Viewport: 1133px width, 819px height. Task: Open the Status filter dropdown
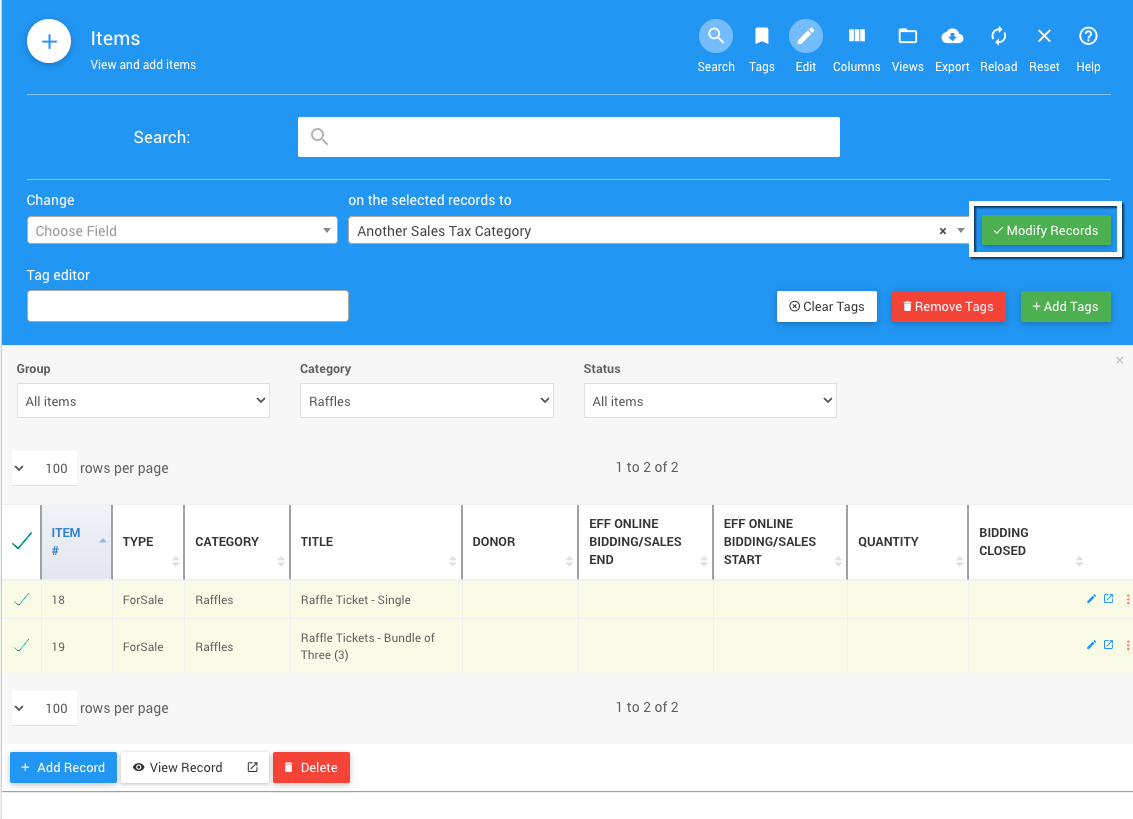(710, 401)
